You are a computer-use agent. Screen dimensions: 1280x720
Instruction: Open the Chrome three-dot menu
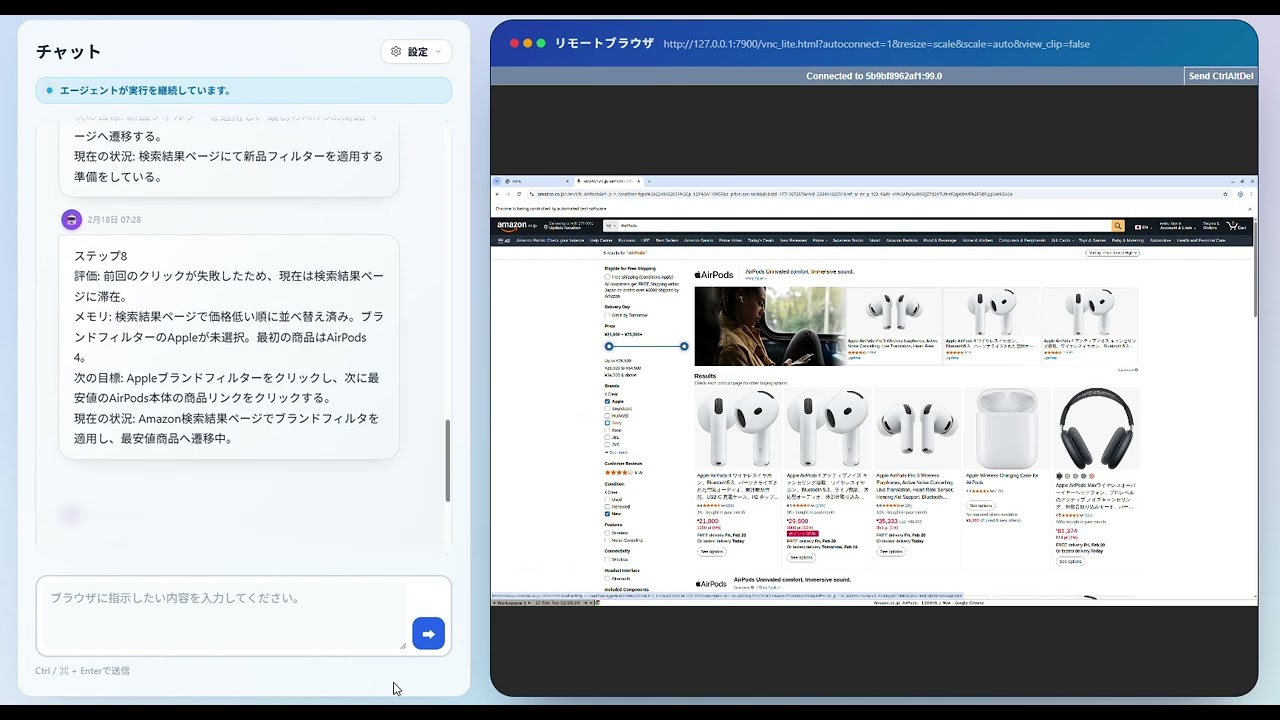(x=1251, y=194)
